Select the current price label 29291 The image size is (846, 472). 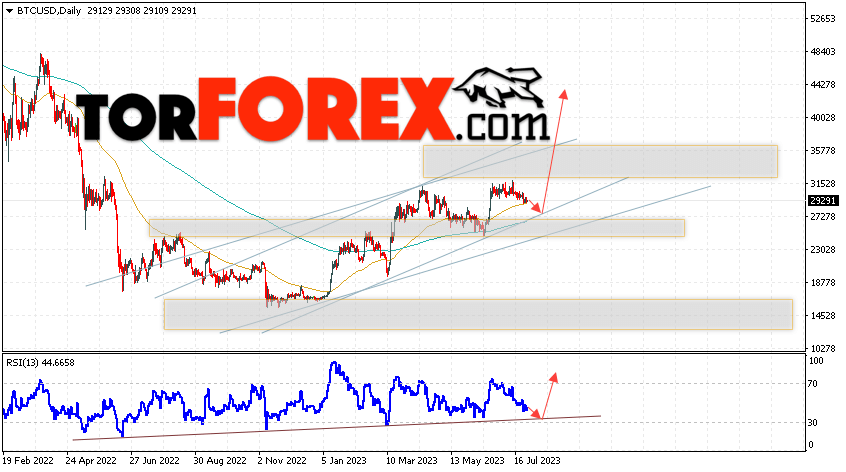(823, 201)
